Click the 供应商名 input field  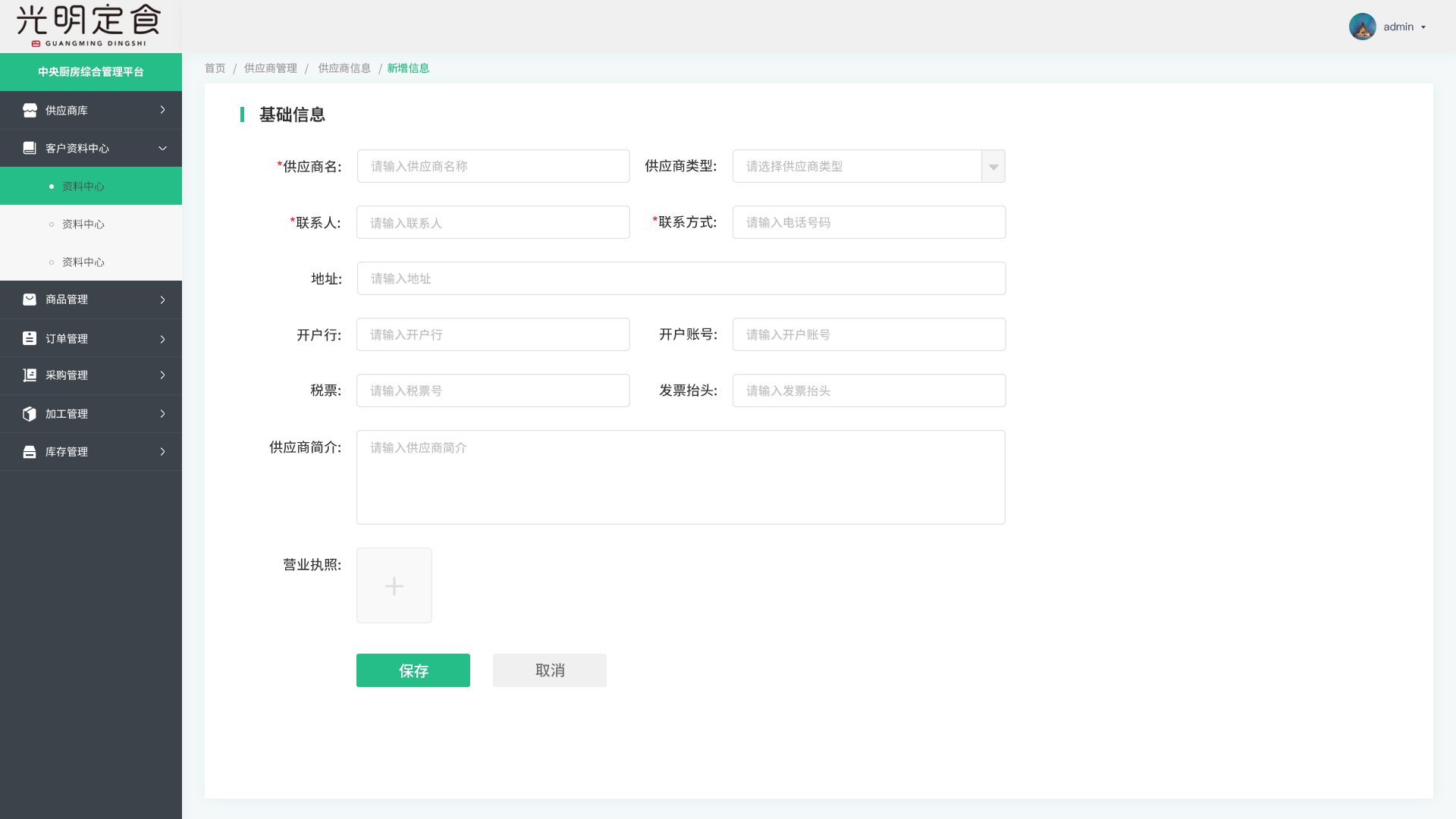[x=493, y=166]
